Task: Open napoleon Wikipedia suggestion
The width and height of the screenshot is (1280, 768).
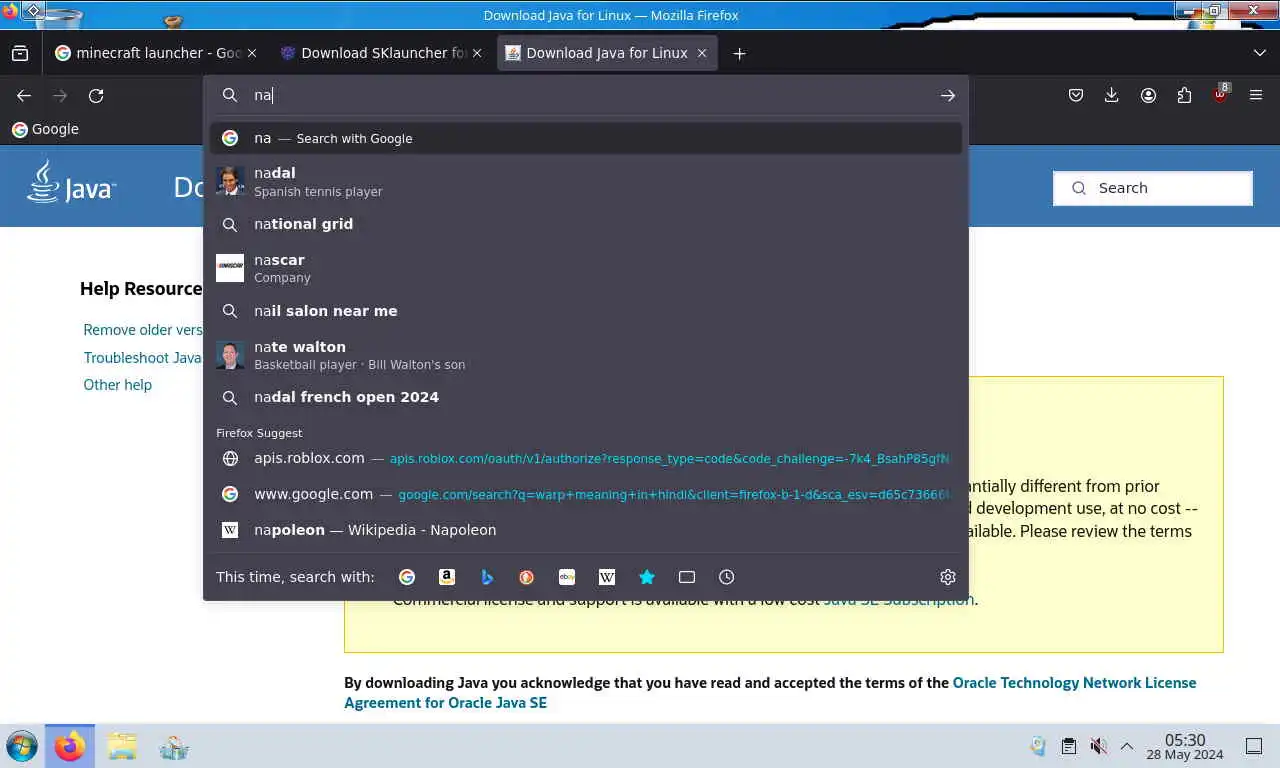Action: click(586, 530)
